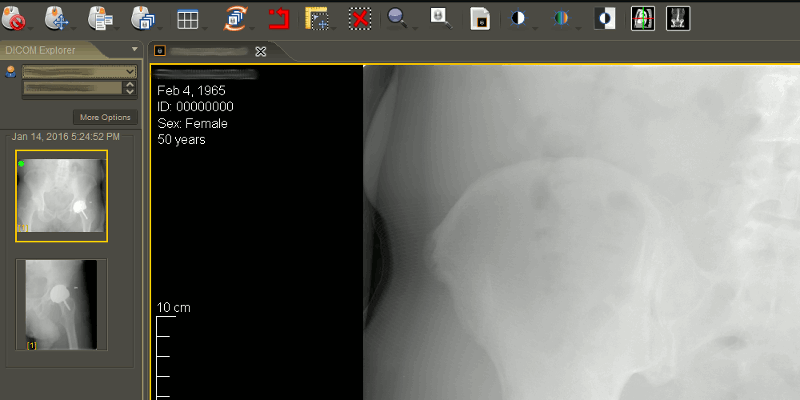Click the '10 cm' scale label
This screenshot has width=800, height=400.
click(x=173, y=308)
